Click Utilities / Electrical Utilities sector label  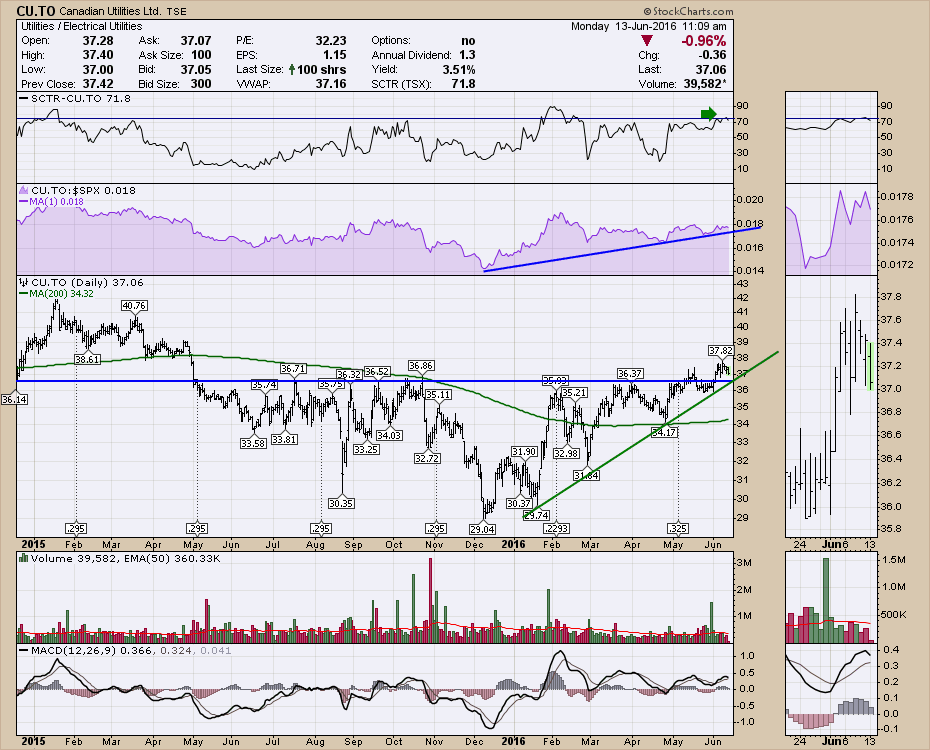[x=81, y=26]
